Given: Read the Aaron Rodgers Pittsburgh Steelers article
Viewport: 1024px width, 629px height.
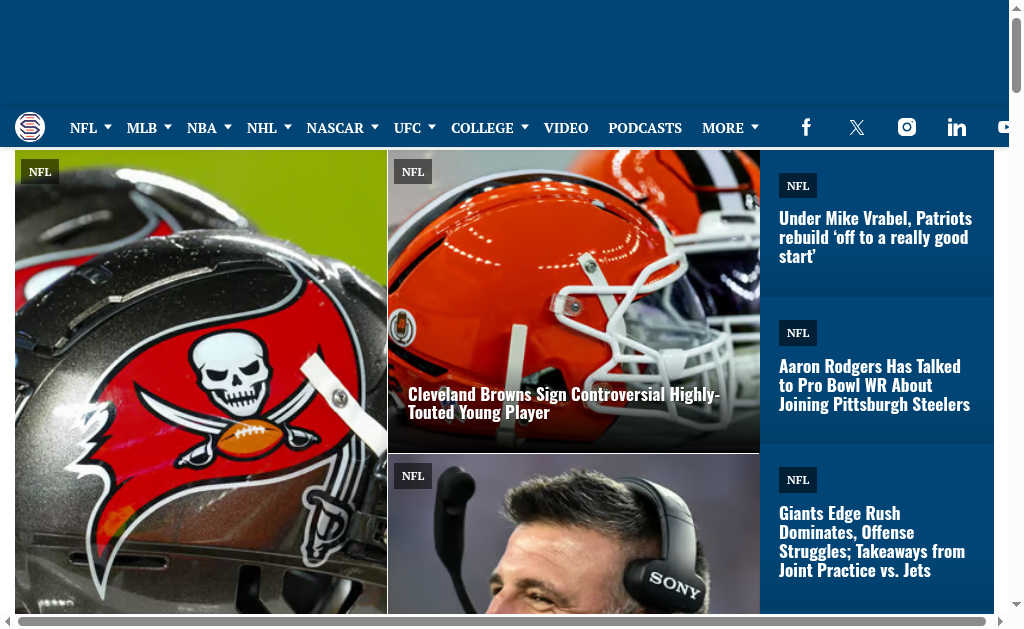Looking at the screenshot, I should tap(874, 385).
